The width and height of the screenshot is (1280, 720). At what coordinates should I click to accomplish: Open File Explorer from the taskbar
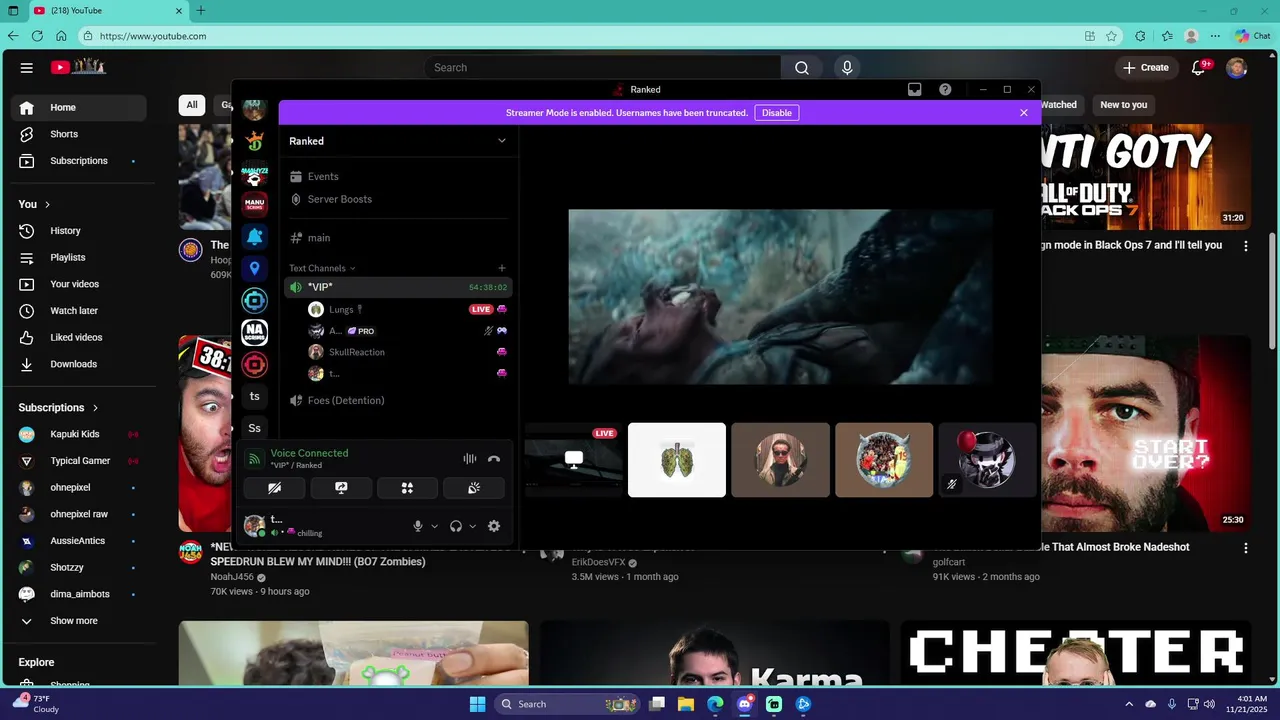[686, 704]
